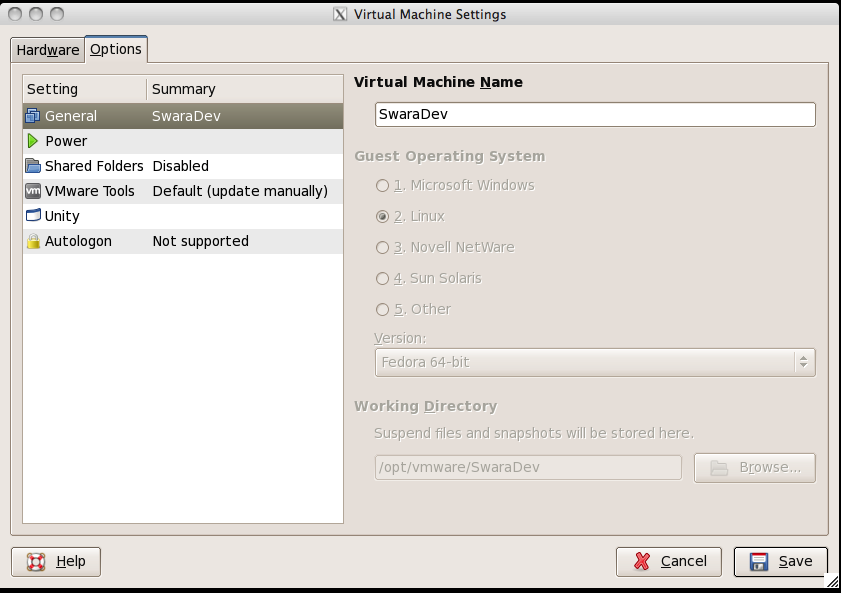This screenshot has height=593, width=841.
Task: Switch to the Options tab
Action: coord(116,49)
